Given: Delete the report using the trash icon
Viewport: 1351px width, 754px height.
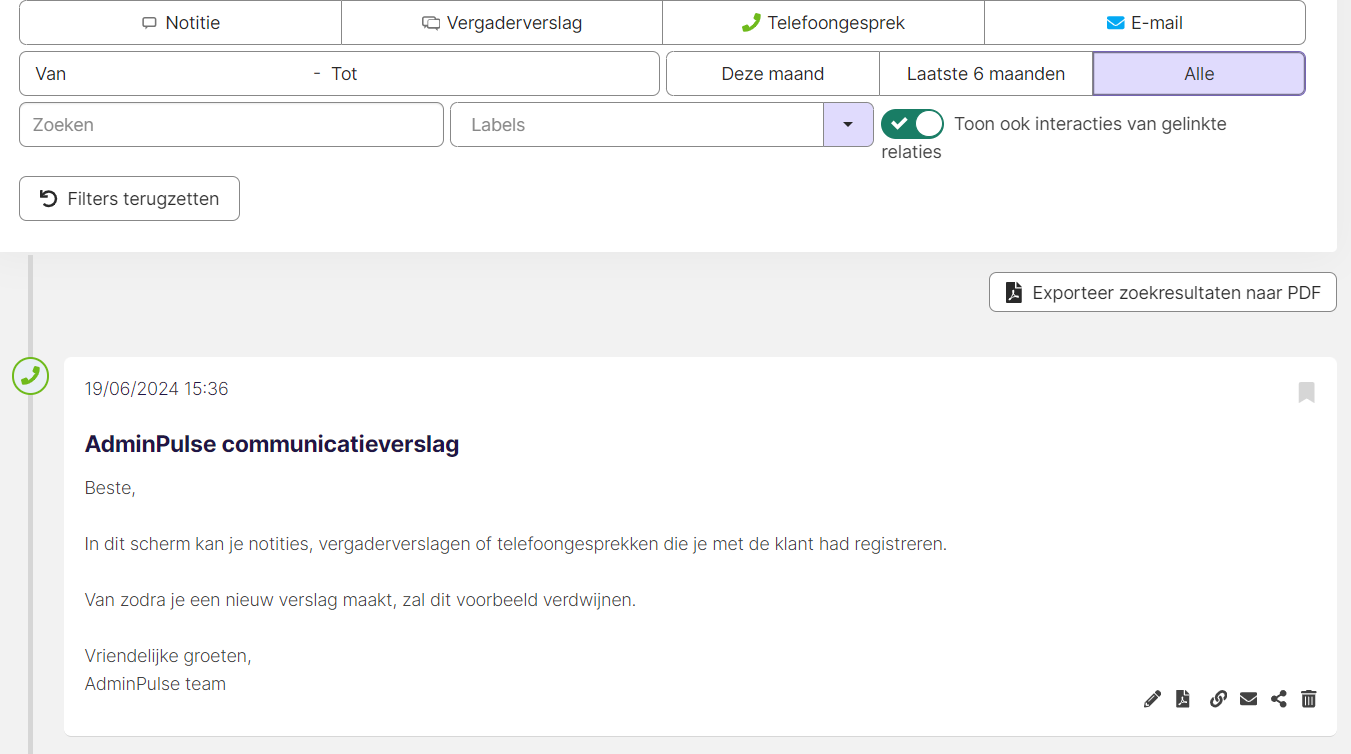Looking at the screenshot, I should [x=1308, y=699].
